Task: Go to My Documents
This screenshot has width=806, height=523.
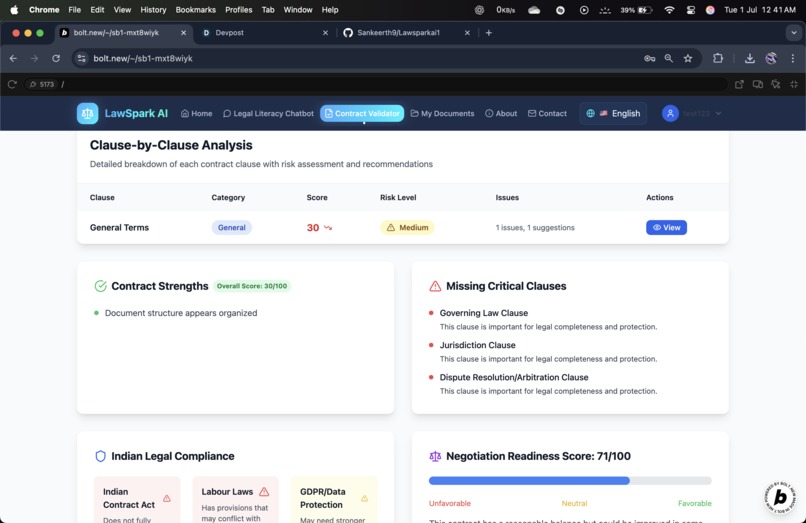Action: pos(442,113)
